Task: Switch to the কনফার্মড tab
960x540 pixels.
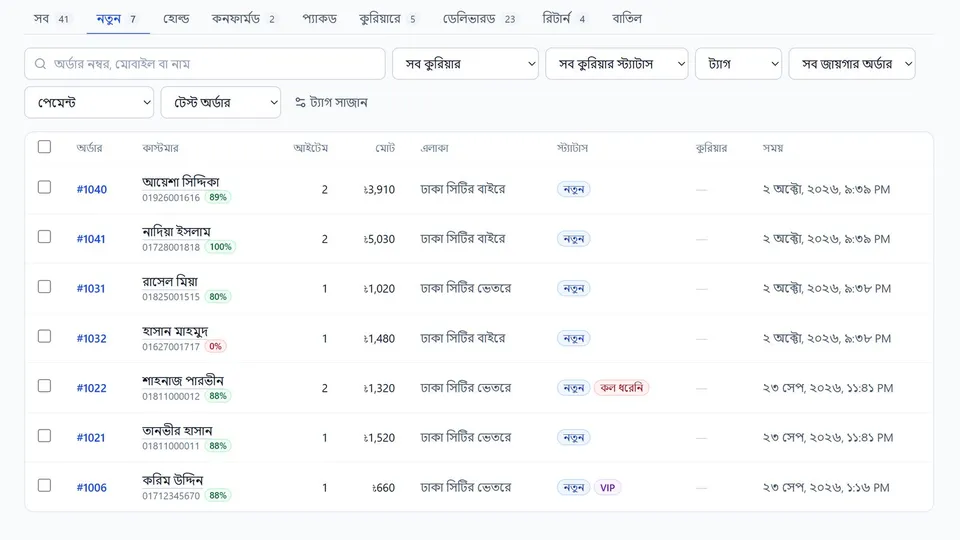Action: [244, 19]
